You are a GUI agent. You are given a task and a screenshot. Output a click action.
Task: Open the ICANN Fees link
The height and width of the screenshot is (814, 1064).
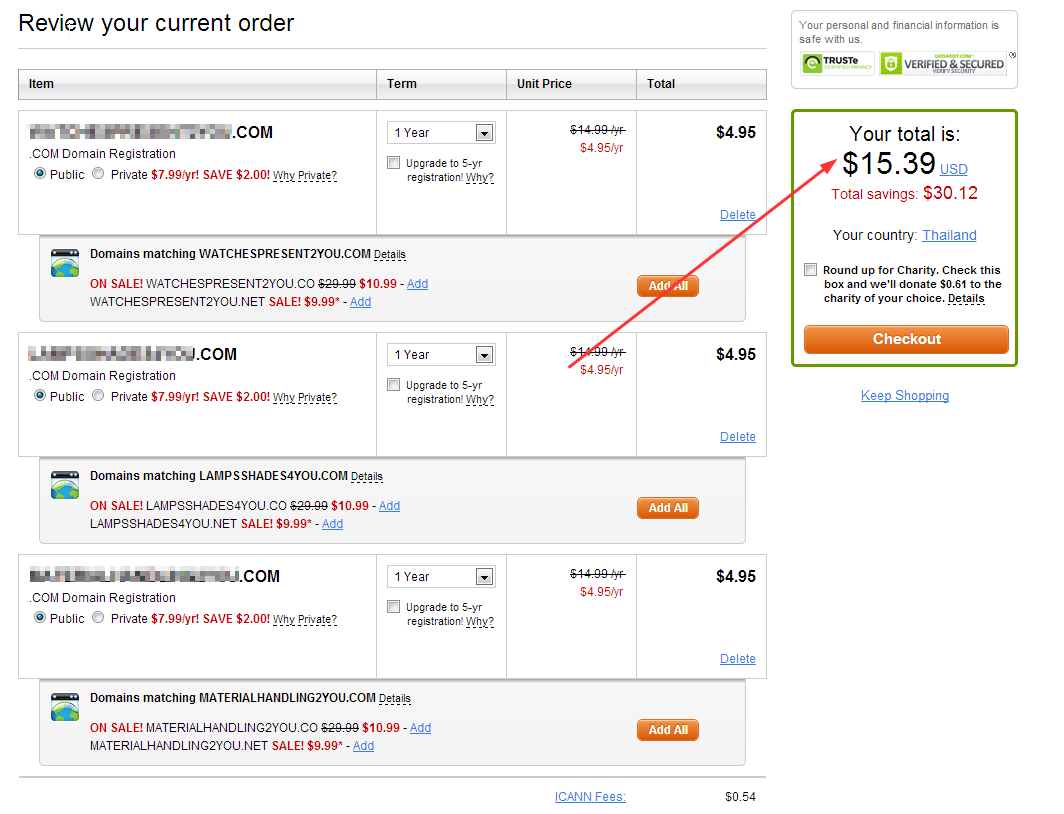590,797
